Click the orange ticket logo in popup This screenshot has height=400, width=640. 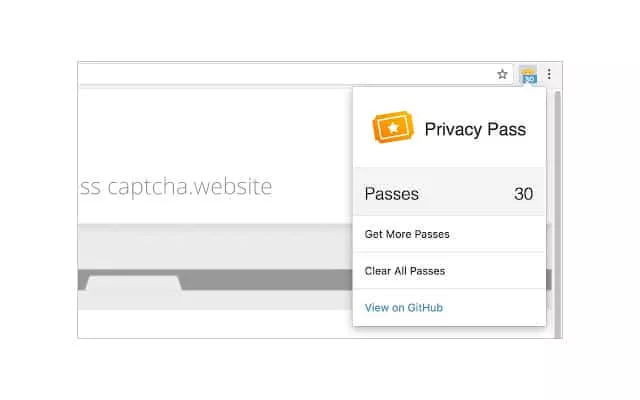[393, 128]
